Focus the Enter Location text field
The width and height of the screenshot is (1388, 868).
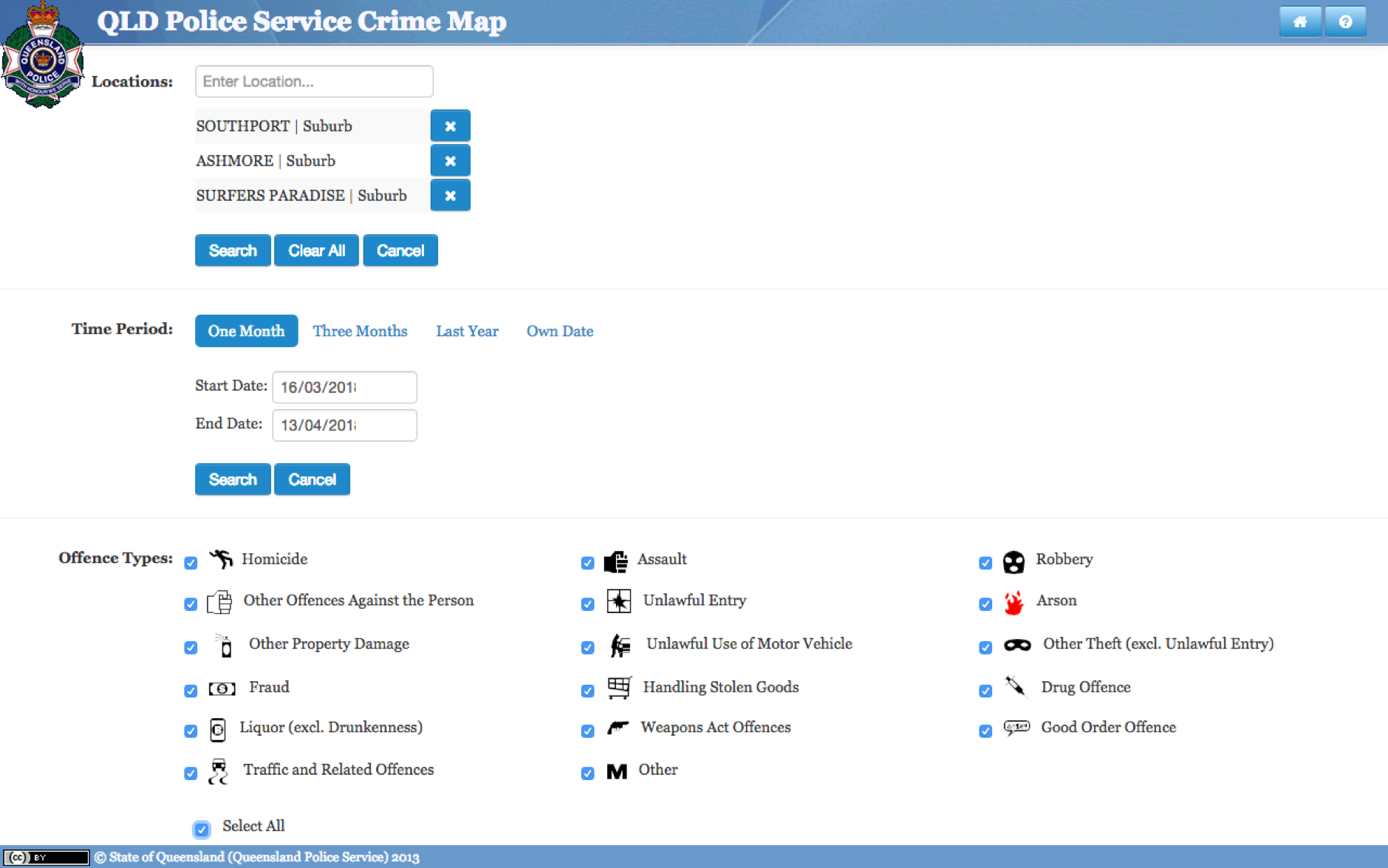tap(314, 81)
